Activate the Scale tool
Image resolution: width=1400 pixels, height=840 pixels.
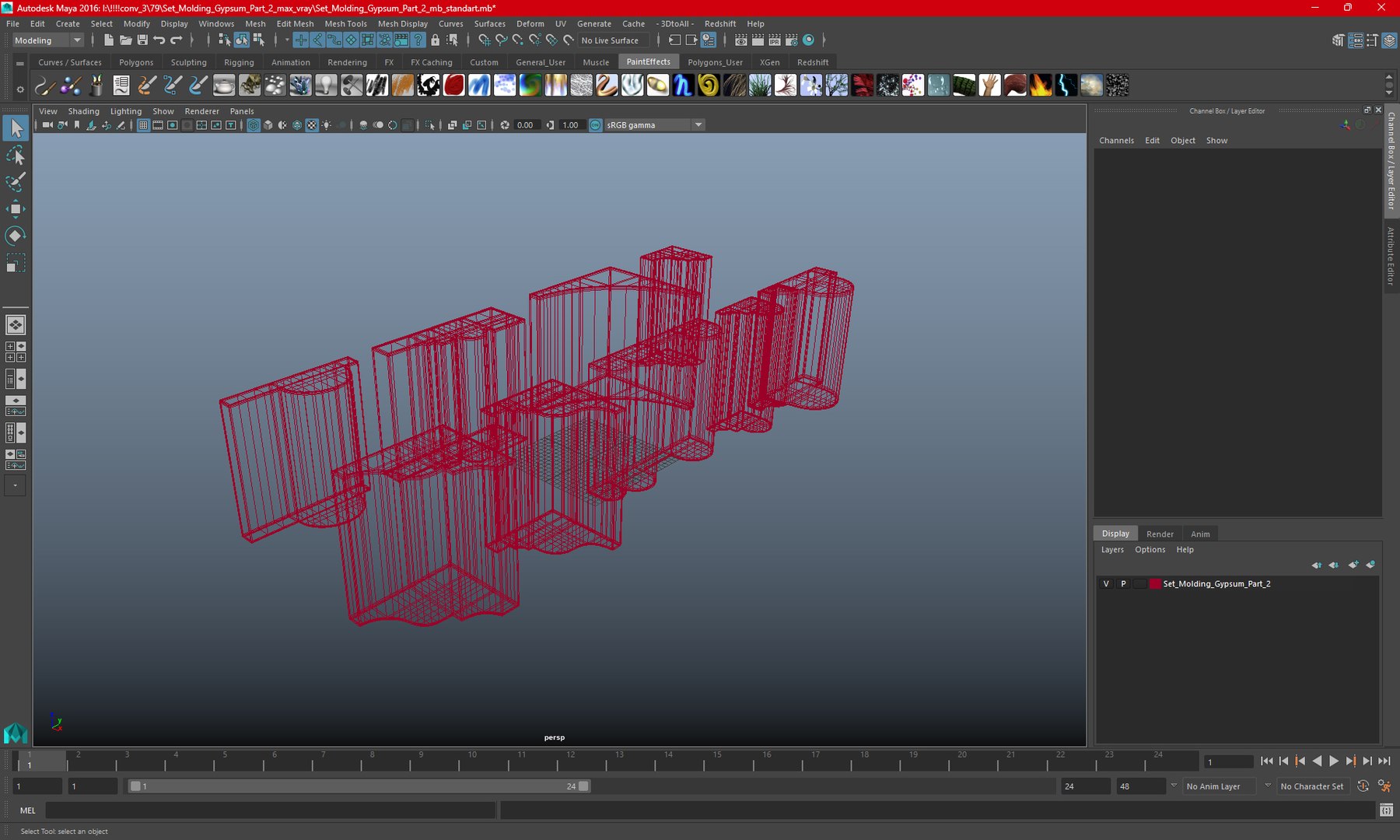pos(16,263)
